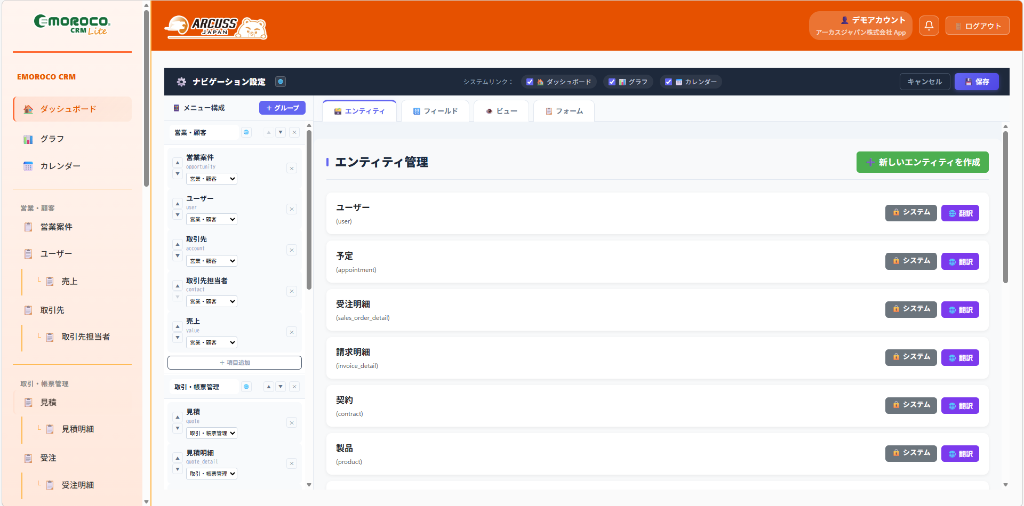The height and width of the screenshot is (506, 1024).
Task: Open group dropdown for 営業案件
Action: click(212, 179)
